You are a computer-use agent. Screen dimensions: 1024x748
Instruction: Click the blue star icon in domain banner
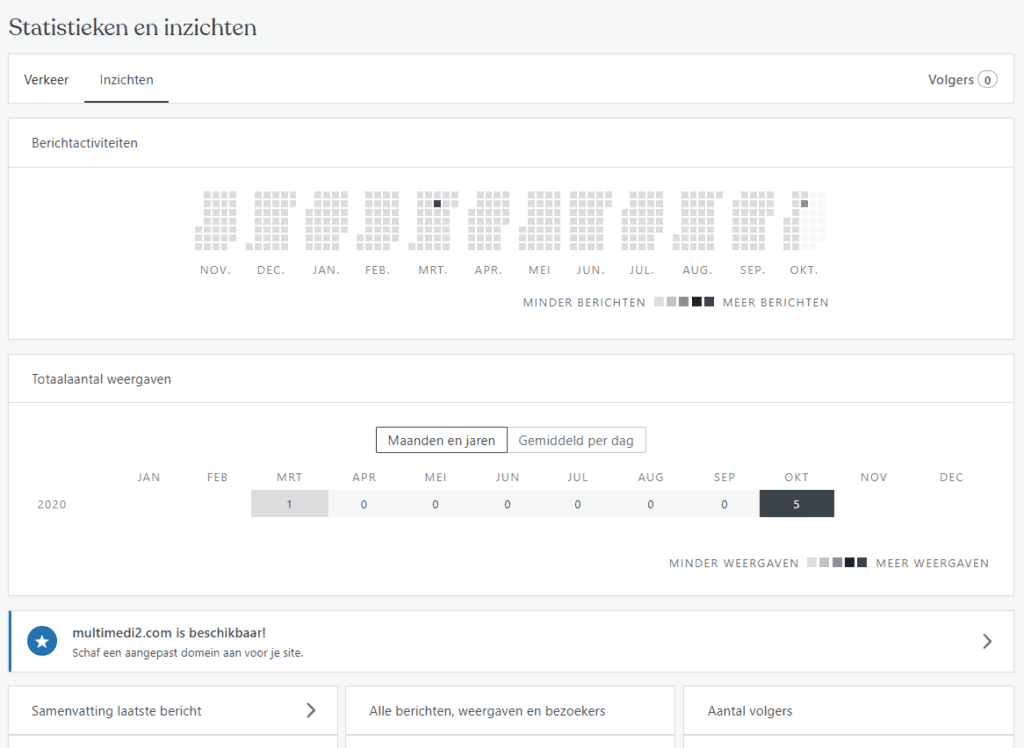pyautogui.click(x=42, y=642)
